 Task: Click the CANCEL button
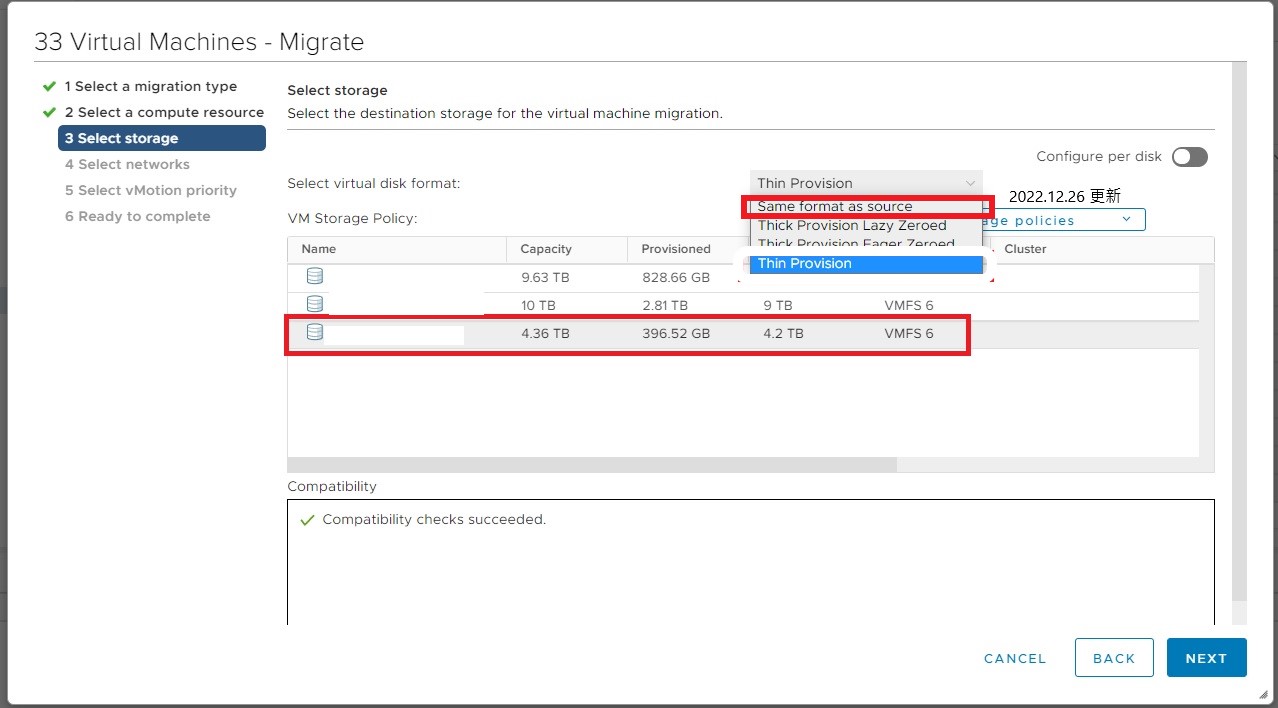coord(1015,658)
